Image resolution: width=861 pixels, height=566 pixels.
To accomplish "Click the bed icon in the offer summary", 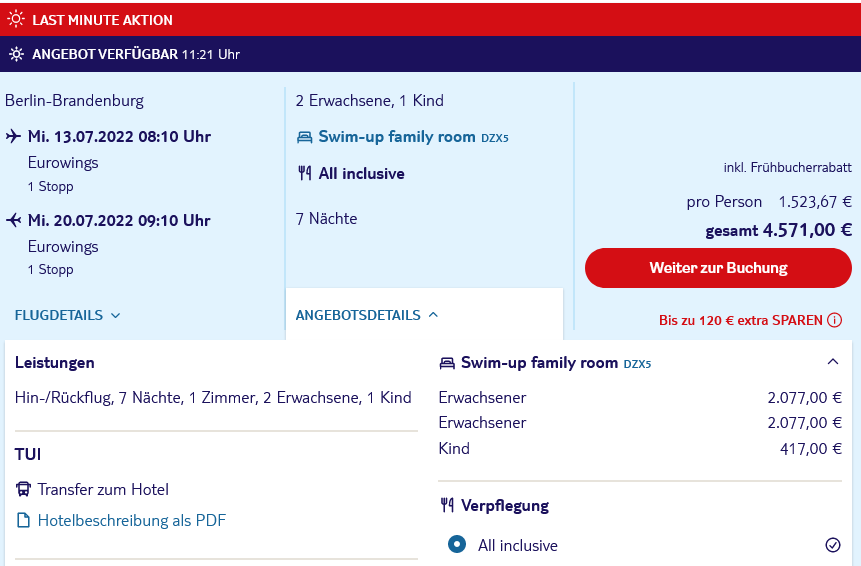I will coord(304,137).
